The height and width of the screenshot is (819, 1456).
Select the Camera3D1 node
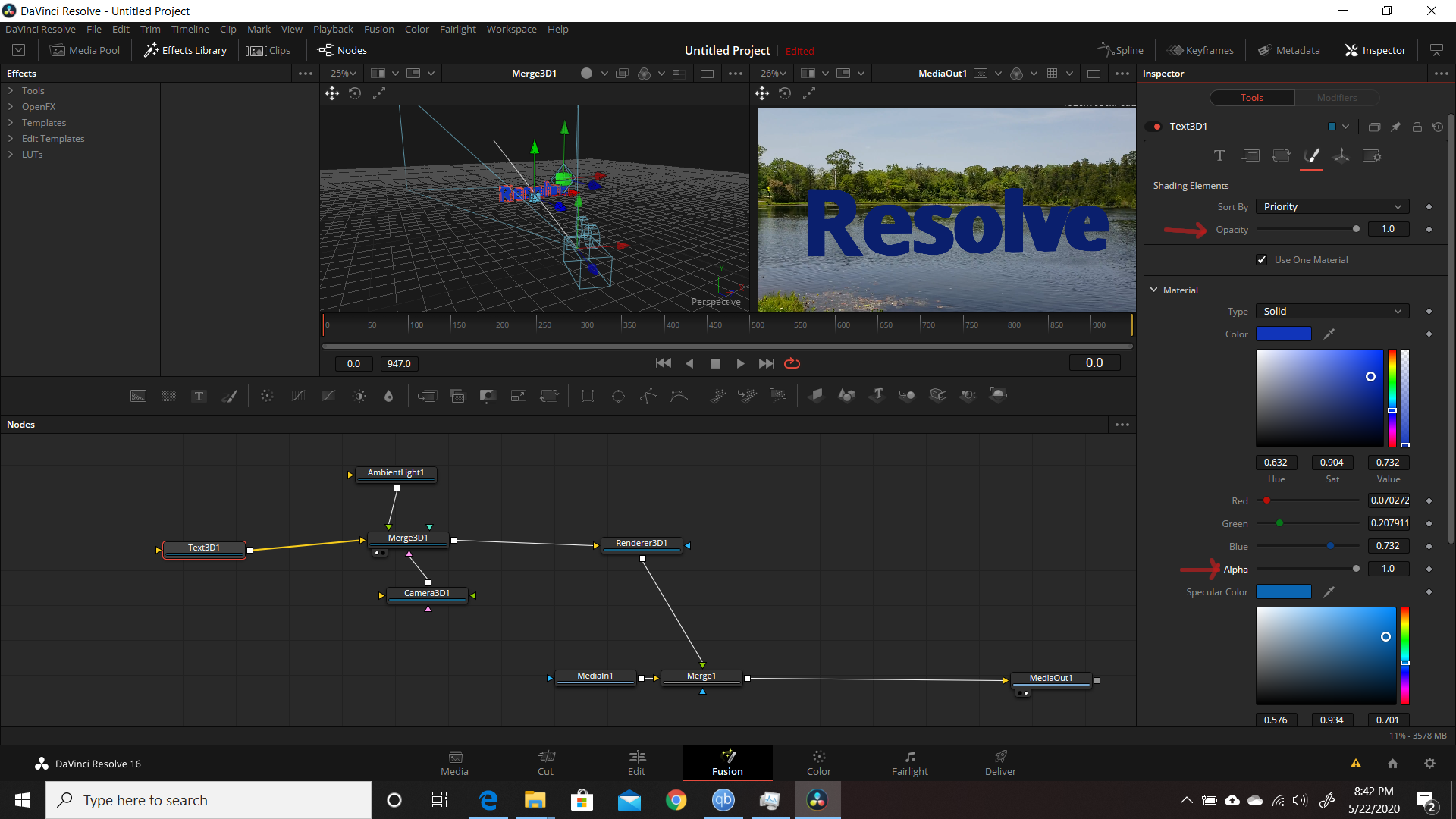tap(426, 594)
